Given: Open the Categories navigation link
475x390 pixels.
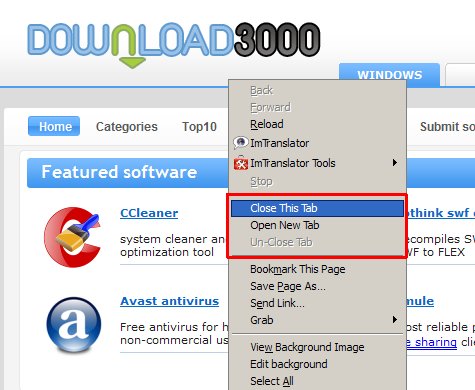Looking at the screenshot, I should click(127, 127).
